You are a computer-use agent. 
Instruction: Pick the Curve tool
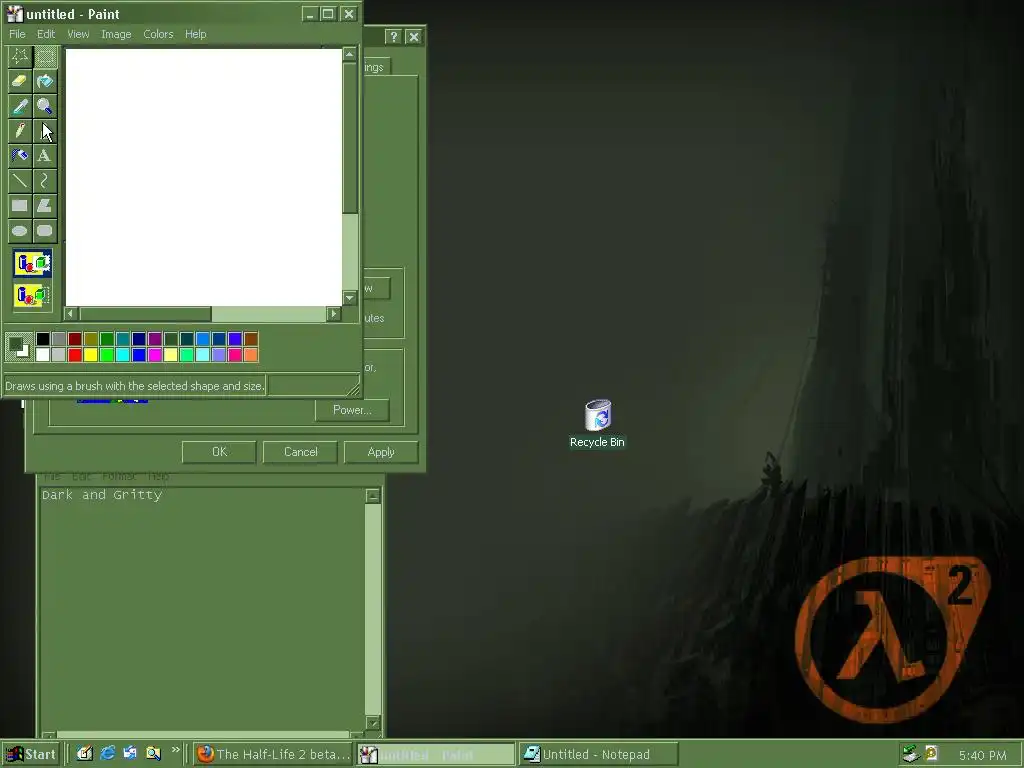pyautogui.click(x=45, y=180)
